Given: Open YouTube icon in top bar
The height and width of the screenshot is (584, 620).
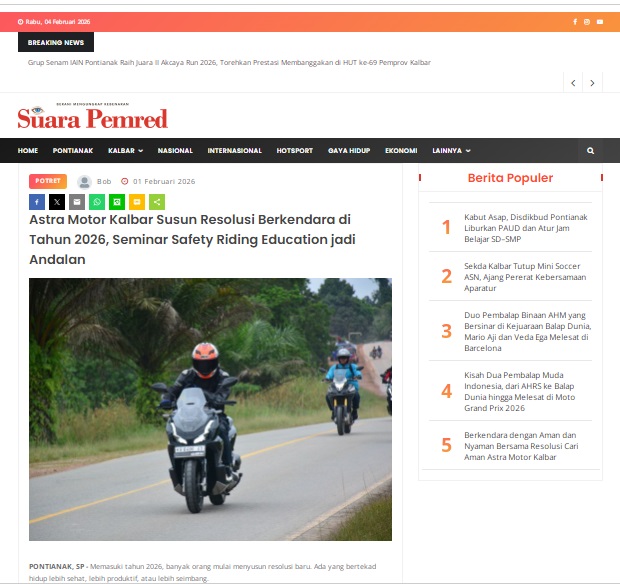Looking at the screenshot, I should coord(600,22).
